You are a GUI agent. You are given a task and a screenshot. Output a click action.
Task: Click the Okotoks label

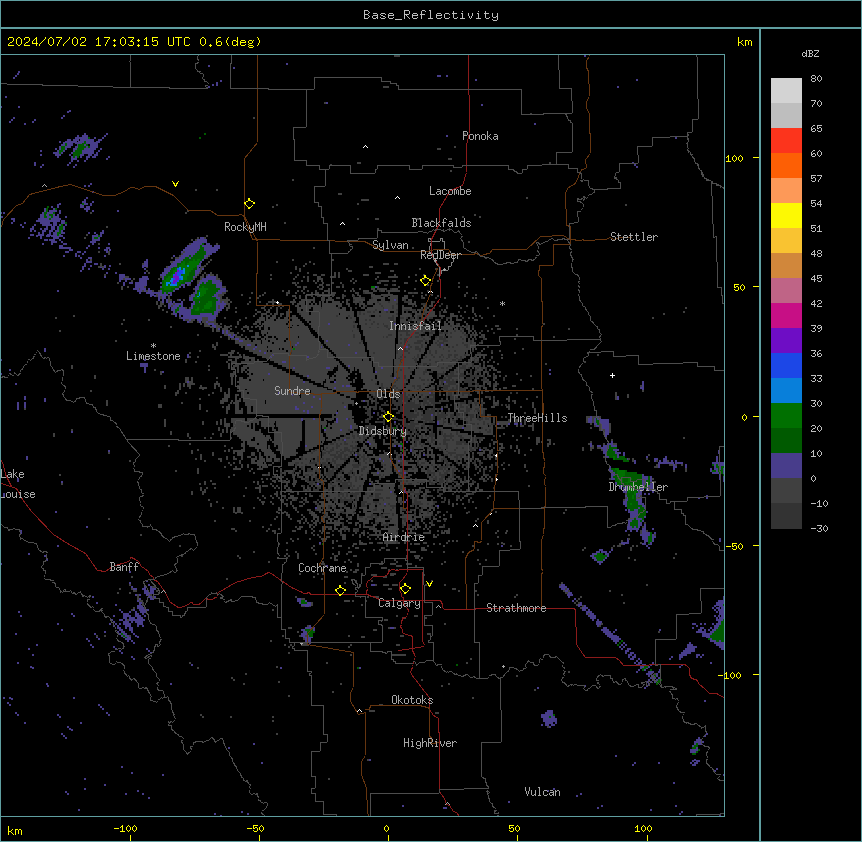[x=412, y=700]
